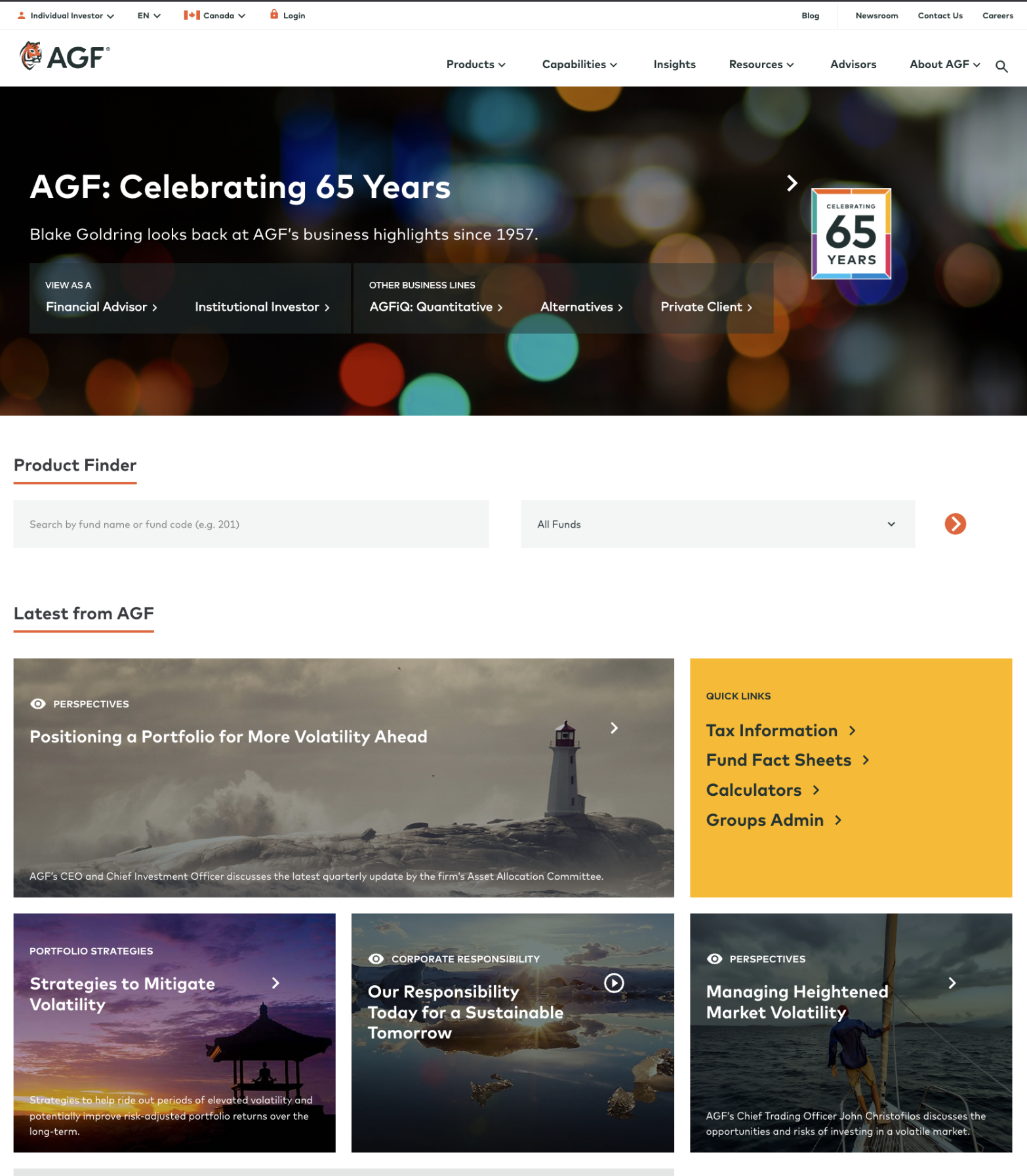
Task: Open Our Responsibility Today article title
Action: [x=466, y=1012]
